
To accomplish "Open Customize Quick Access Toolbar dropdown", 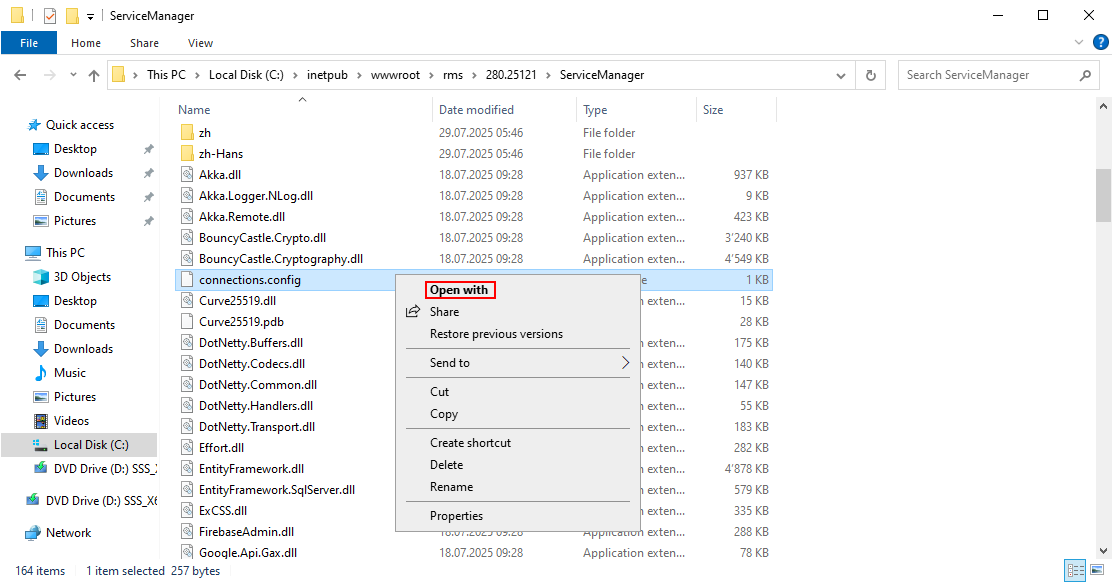I will coord(90,16).
